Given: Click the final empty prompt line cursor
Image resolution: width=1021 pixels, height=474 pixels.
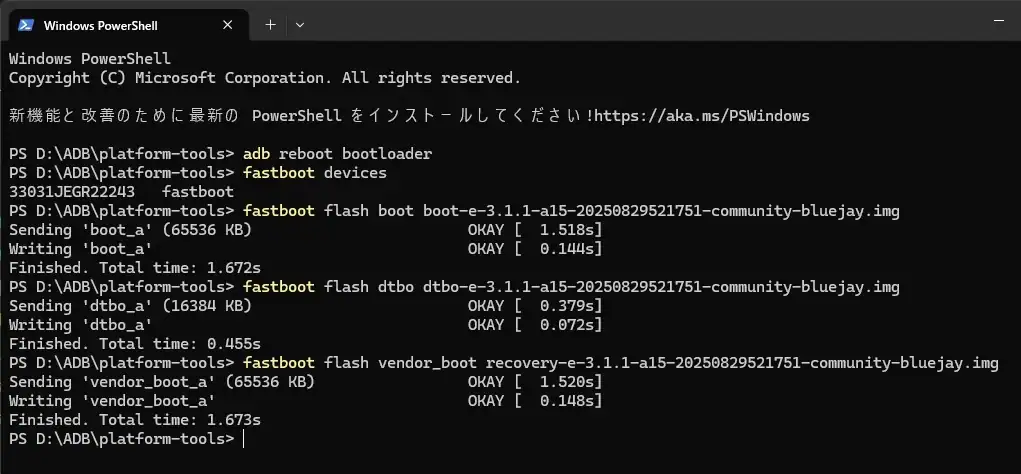Looking at the screenshot, I should pos(243,439).
